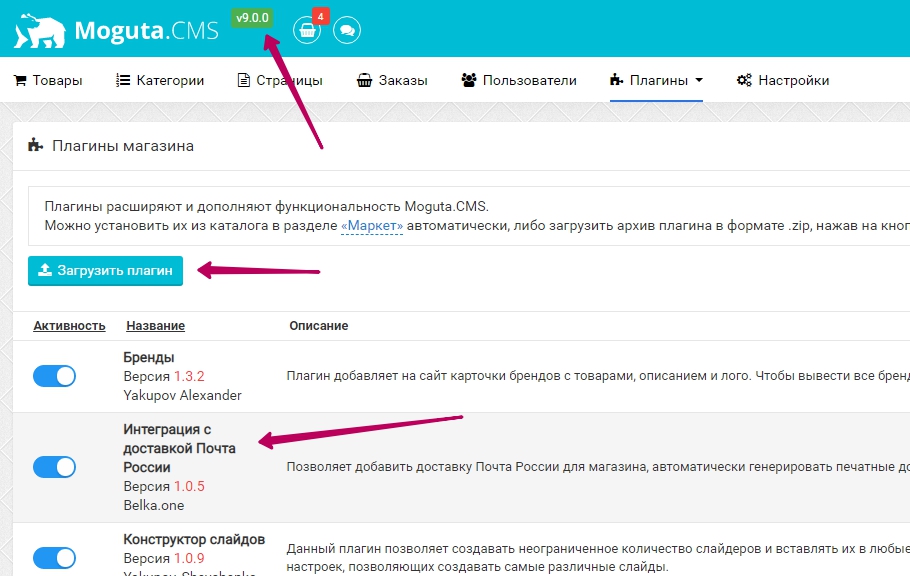Screen dimensions: 910x576
Task: Click the gears icon beside Настройки
Action: (x=744, y=80)
